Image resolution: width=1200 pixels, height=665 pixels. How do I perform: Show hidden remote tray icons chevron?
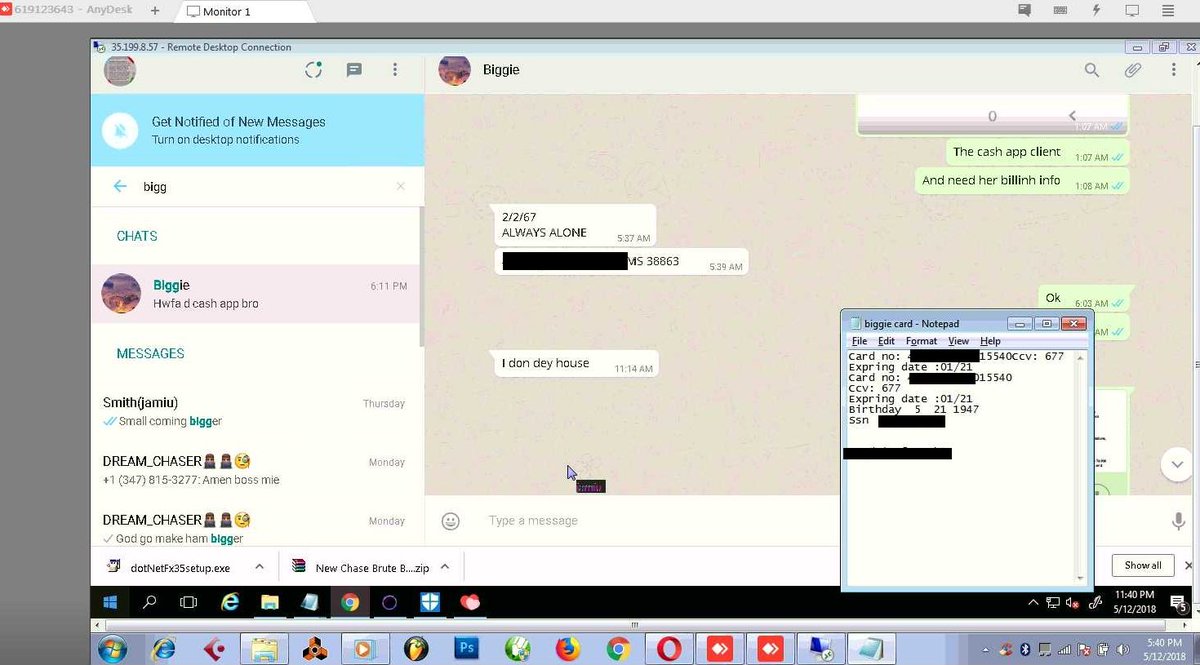tap(1033, 602)
